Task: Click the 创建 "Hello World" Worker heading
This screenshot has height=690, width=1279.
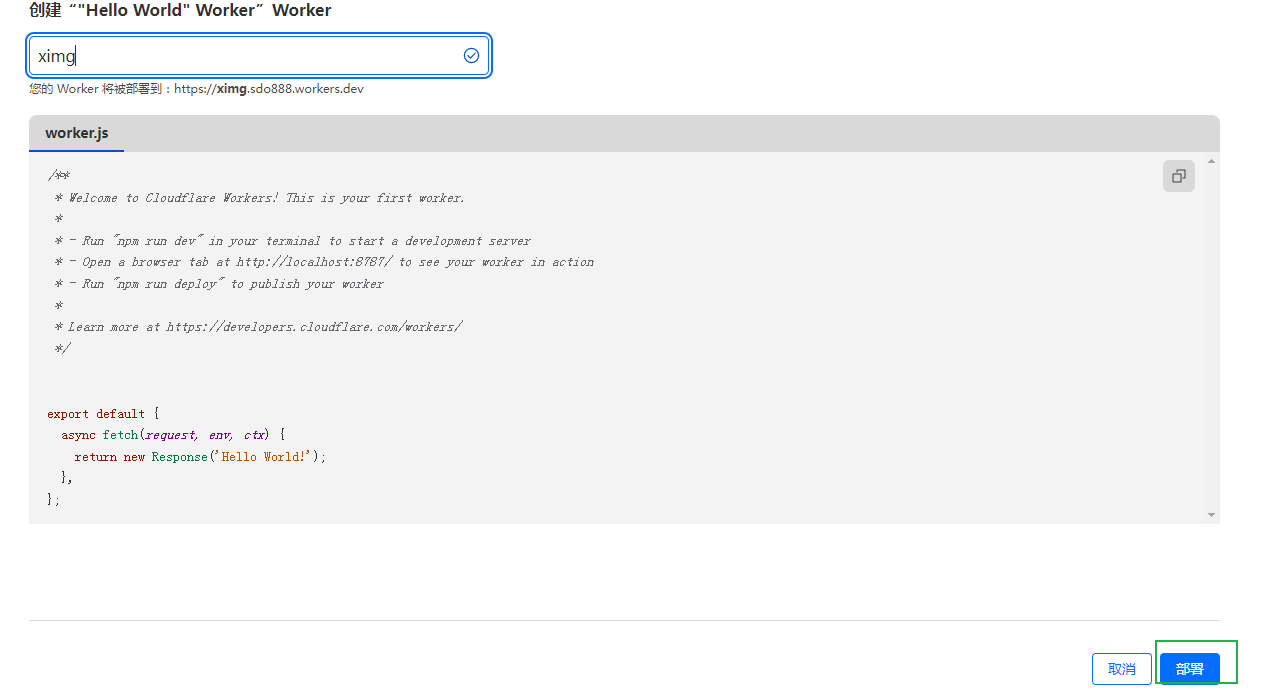Action: tap(180, 11)
